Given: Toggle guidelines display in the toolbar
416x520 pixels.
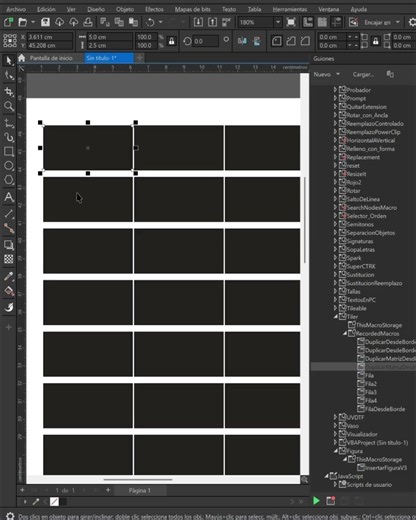Looking at the screenshot, I should coord(336,22).
